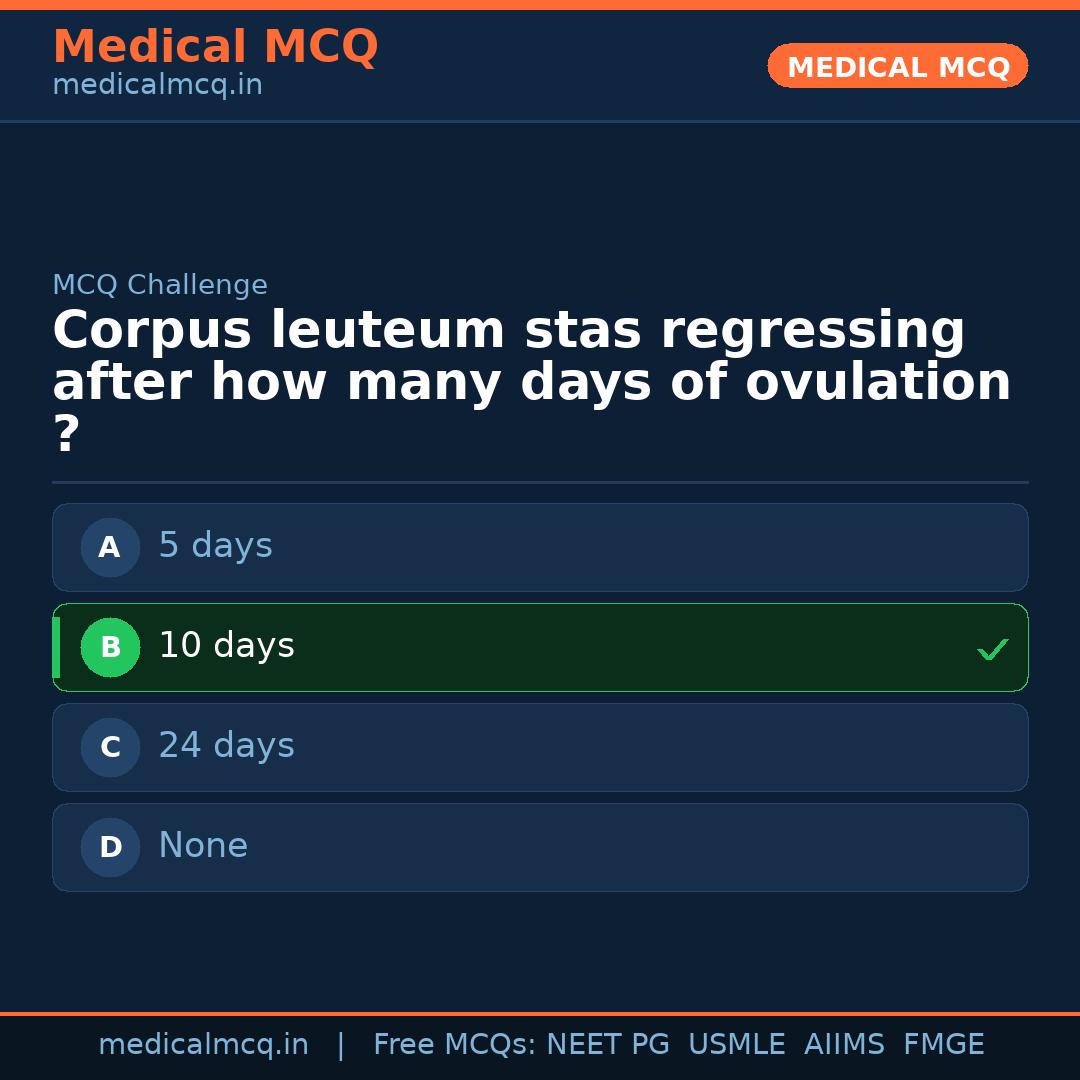The image size is (1080, 1080).
Task: Click the circled letter C badge
Action: (110, 747)
